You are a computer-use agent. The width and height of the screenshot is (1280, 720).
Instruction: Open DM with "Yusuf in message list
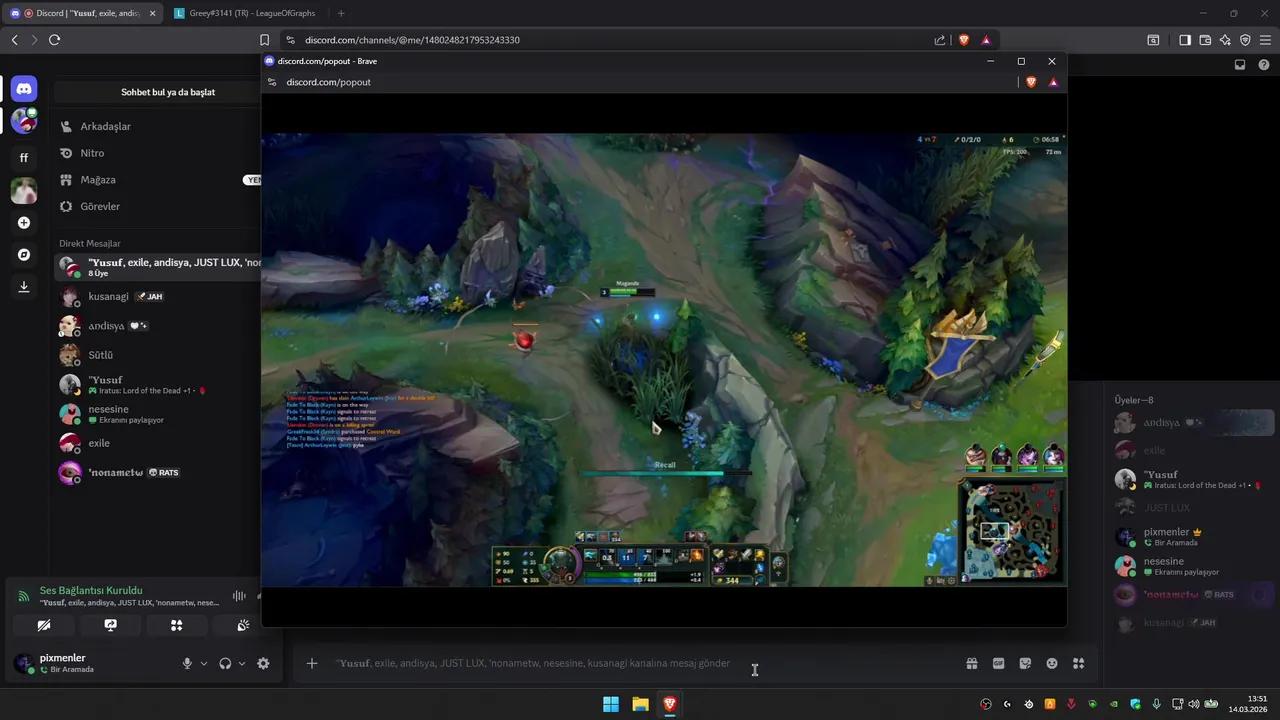157,385
